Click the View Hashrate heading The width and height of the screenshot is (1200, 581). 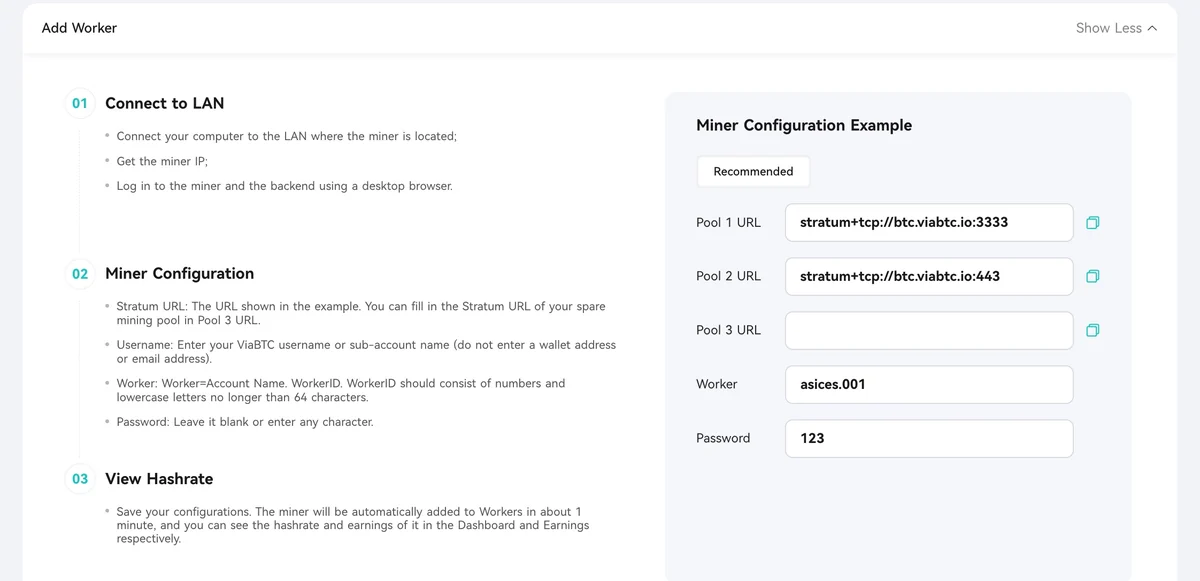tap(159, 479)
